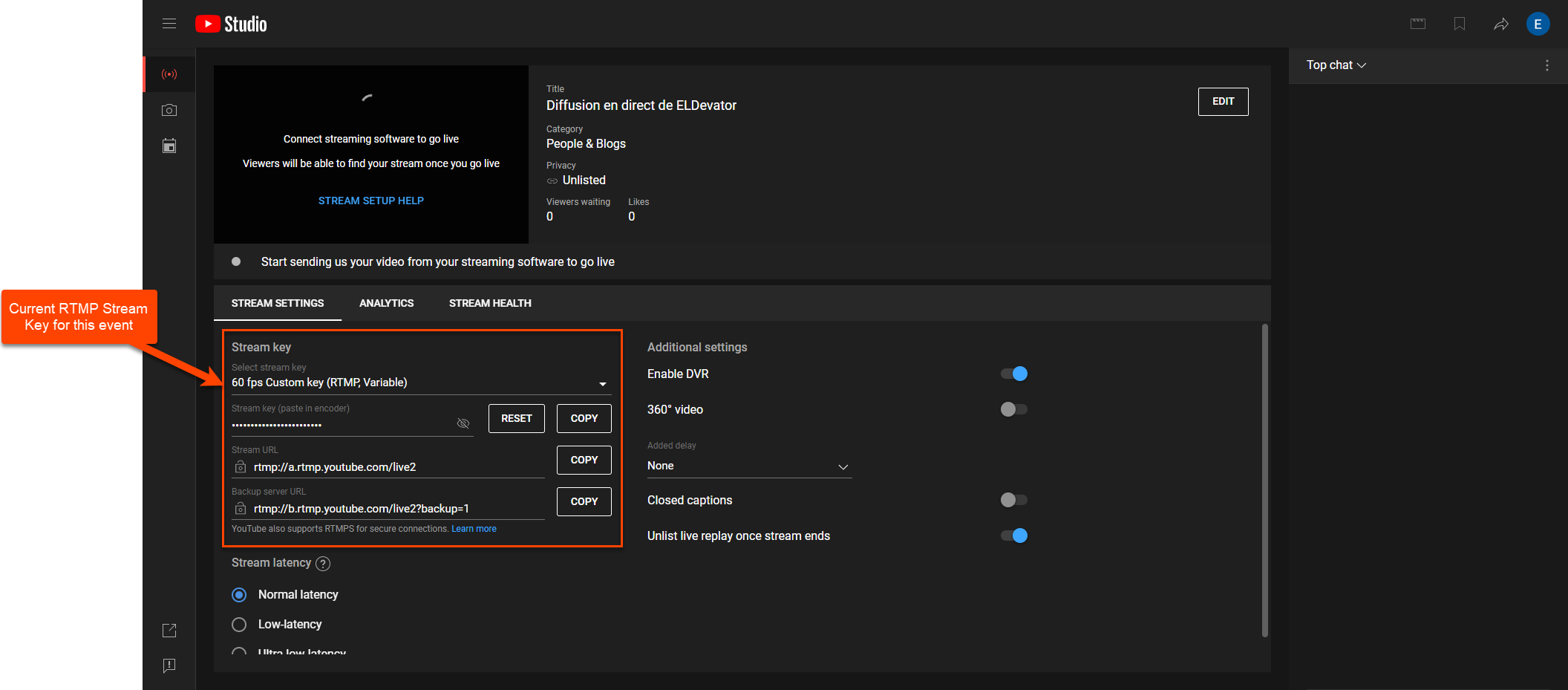Copy the Stream URL
1568x690 pixels.
pyautogui.click(x=584, y=460)
